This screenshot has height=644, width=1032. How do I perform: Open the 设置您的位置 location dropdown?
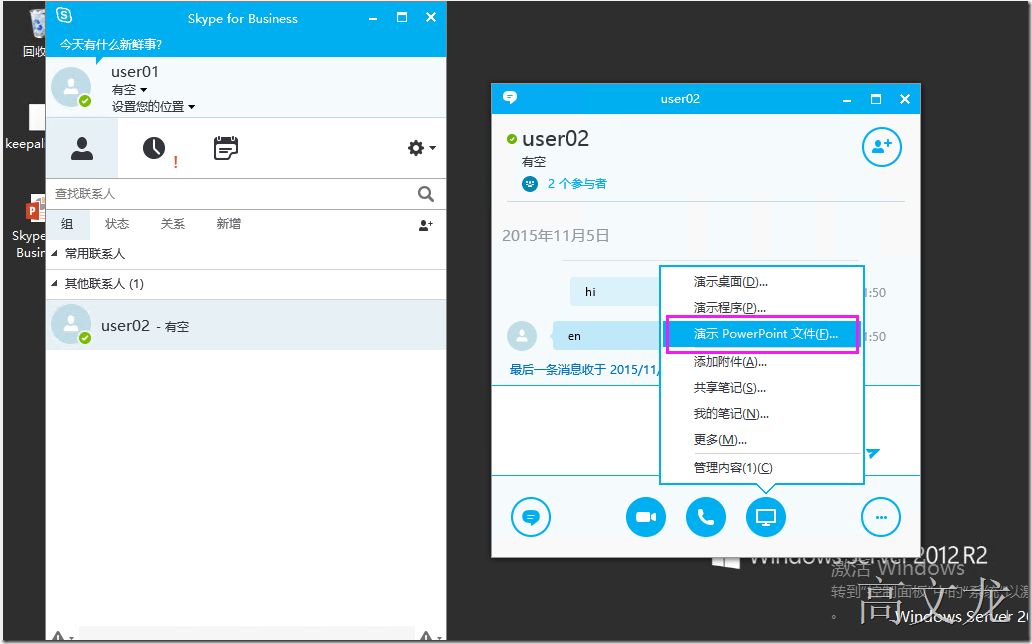tap(153, 107)
